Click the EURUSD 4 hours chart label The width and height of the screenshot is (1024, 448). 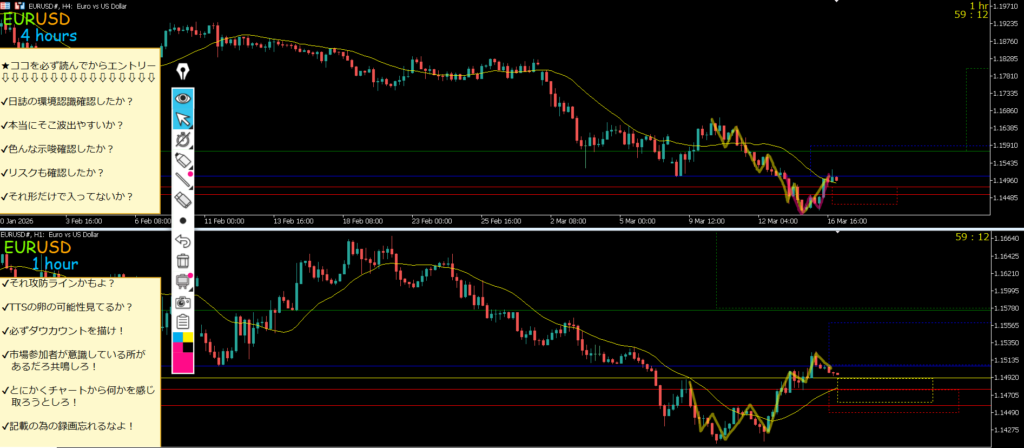click(41, 27)
